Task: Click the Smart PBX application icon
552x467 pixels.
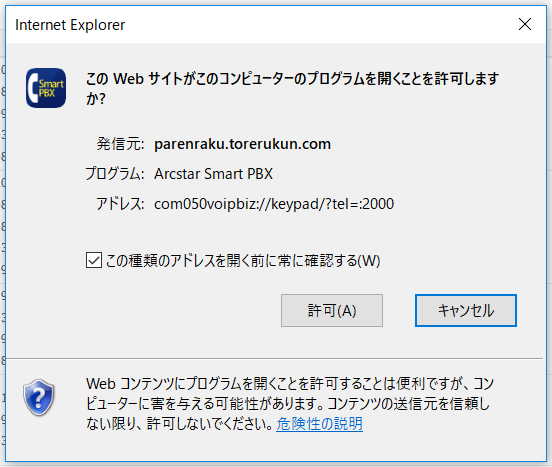Action: click(x=46, y=88)
